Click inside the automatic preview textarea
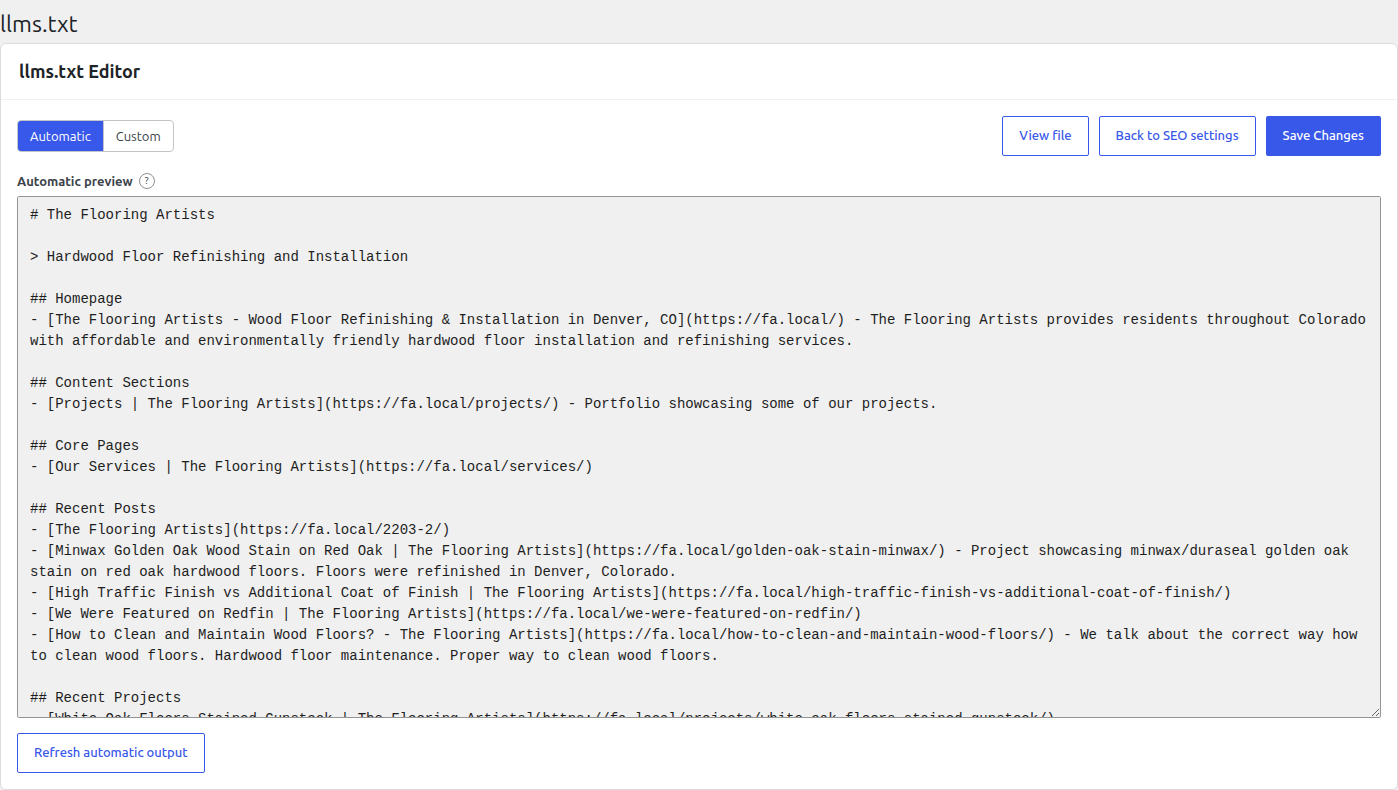 pyautogui.click(x=699, y=457)
